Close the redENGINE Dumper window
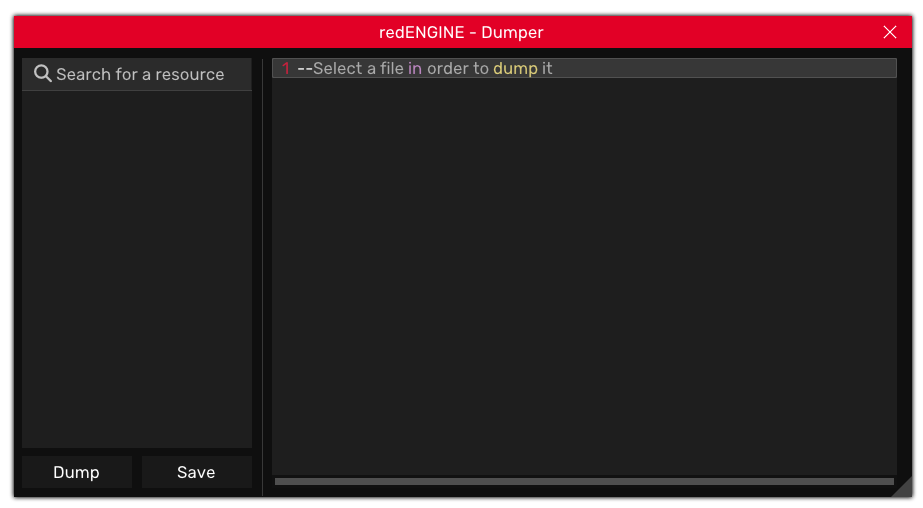923x508 pixels. (x=890, y=32)
